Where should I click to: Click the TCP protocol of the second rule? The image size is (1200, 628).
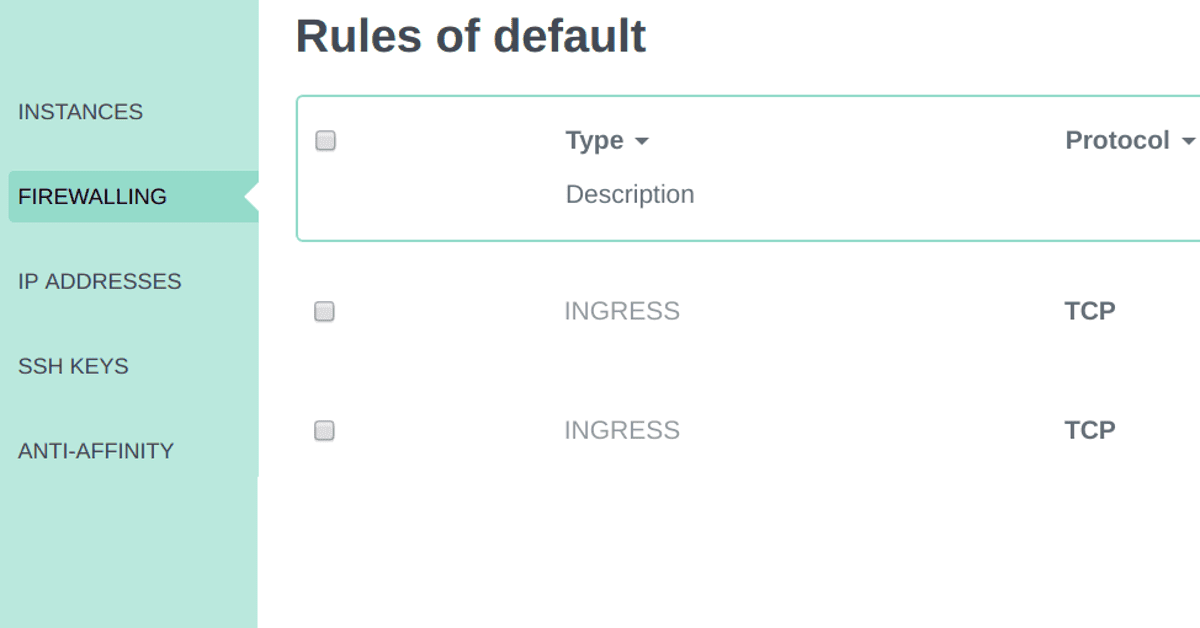pos(1089,430)
